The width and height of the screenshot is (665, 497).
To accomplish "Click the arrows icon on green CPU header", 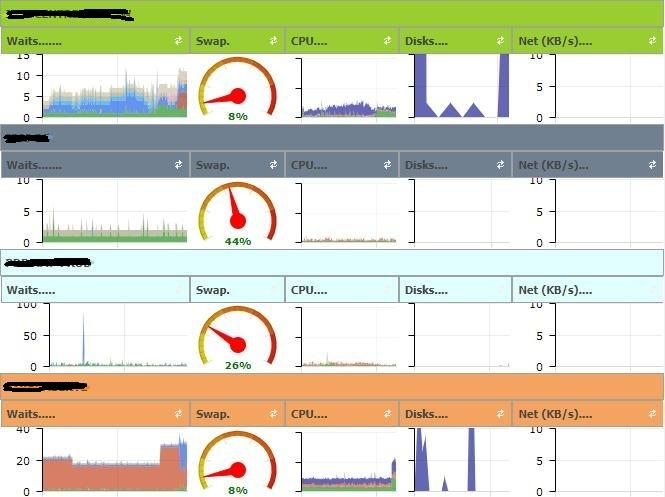I will click(x=387, y=41).
